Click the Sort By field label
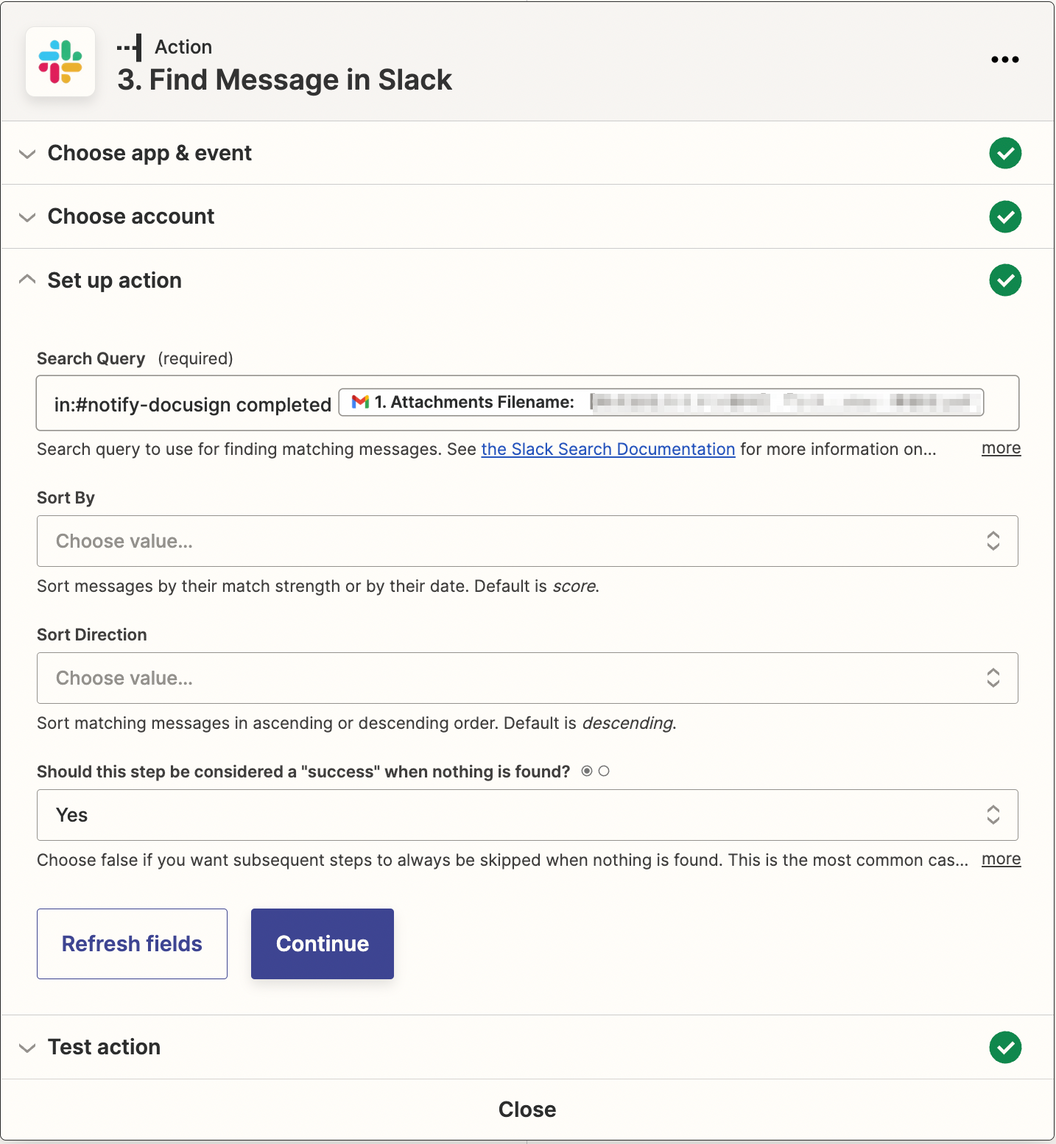The width and height of the screenshot is (1056, 1144). coord(66,498)
